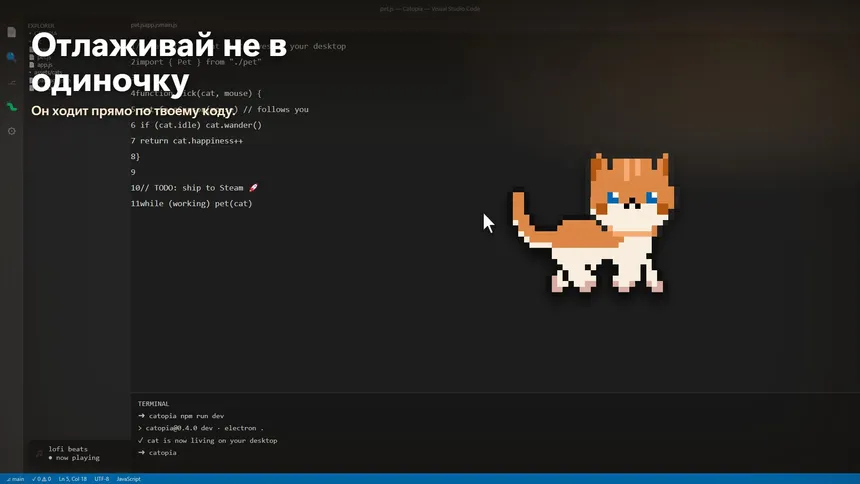The width and height of the screenshot is (860, 484).
Task: Click the pixel cat walking over code
Action: [592, 222]
